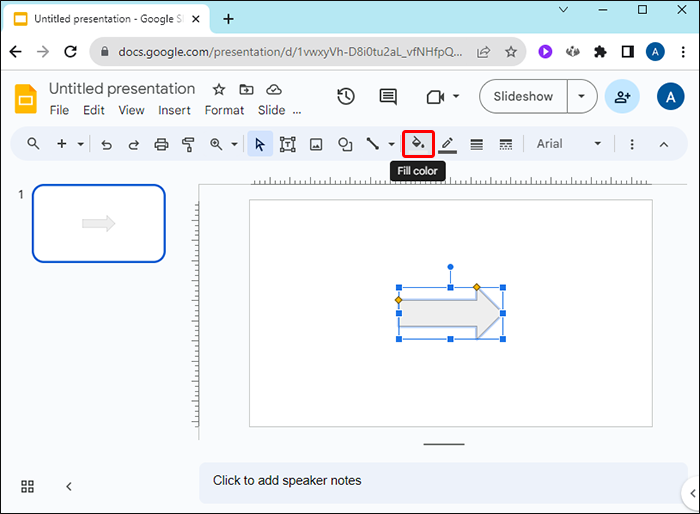Open the Insert menu

(x=174, y=110)
